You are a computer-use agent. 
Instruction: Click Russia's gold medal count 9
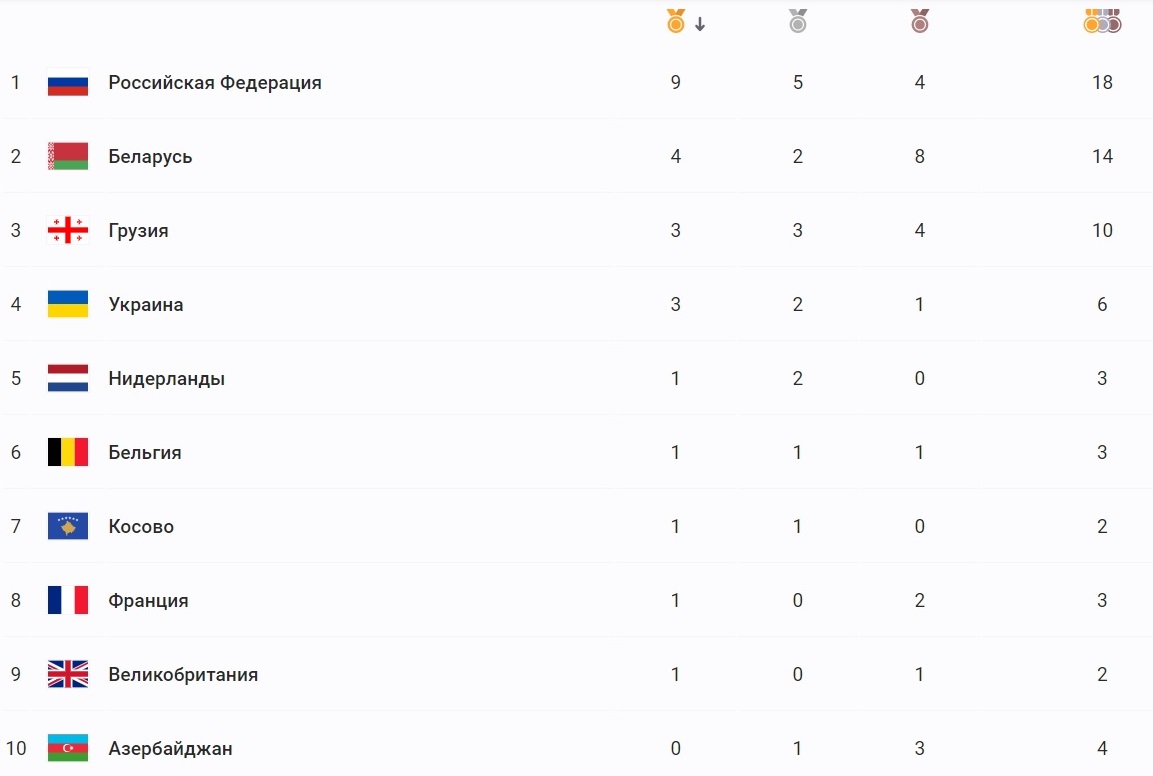(x=676, y=83)
